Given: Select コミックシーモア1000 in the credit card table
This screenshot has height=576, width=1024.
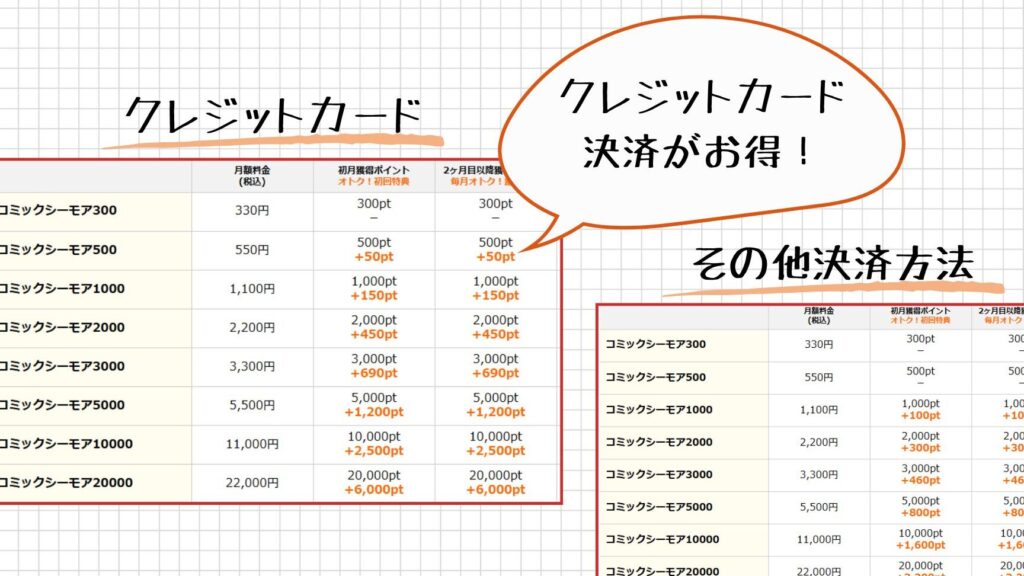Looking at the screenshot, I should pos(62,289).
